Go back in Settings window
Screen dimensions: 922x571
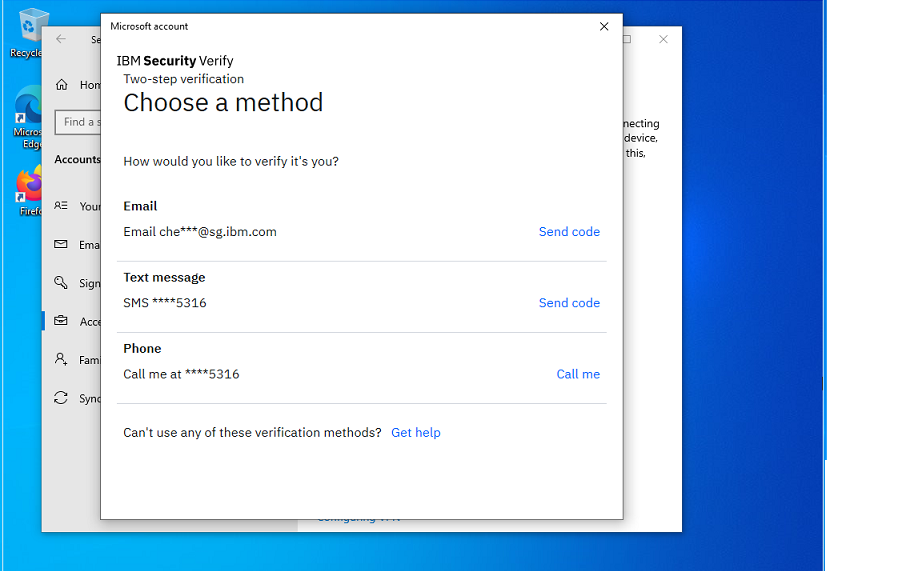point(61,39)
